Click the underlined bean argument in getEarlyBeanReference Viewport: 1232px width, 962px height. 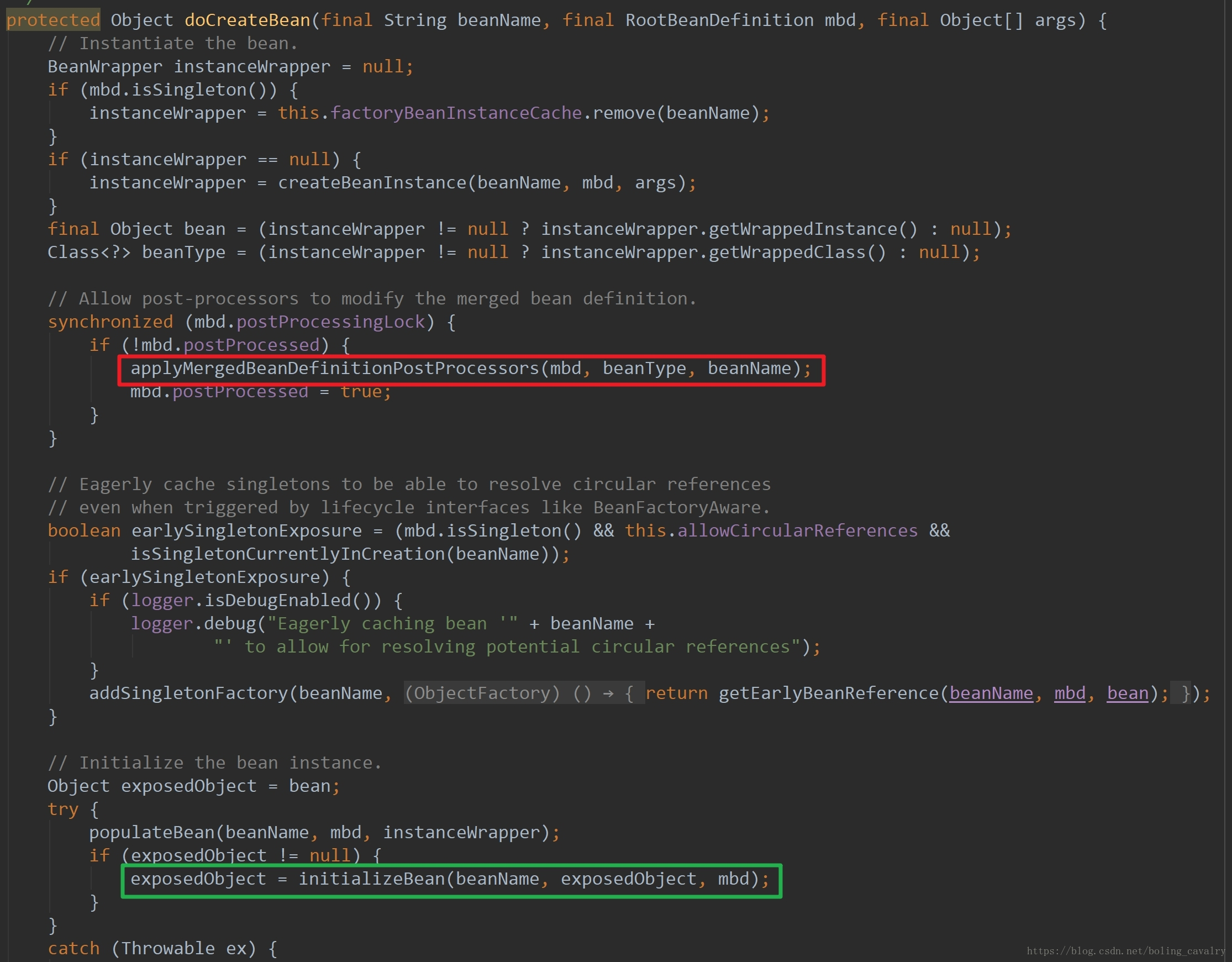(x=1128, y=693)
